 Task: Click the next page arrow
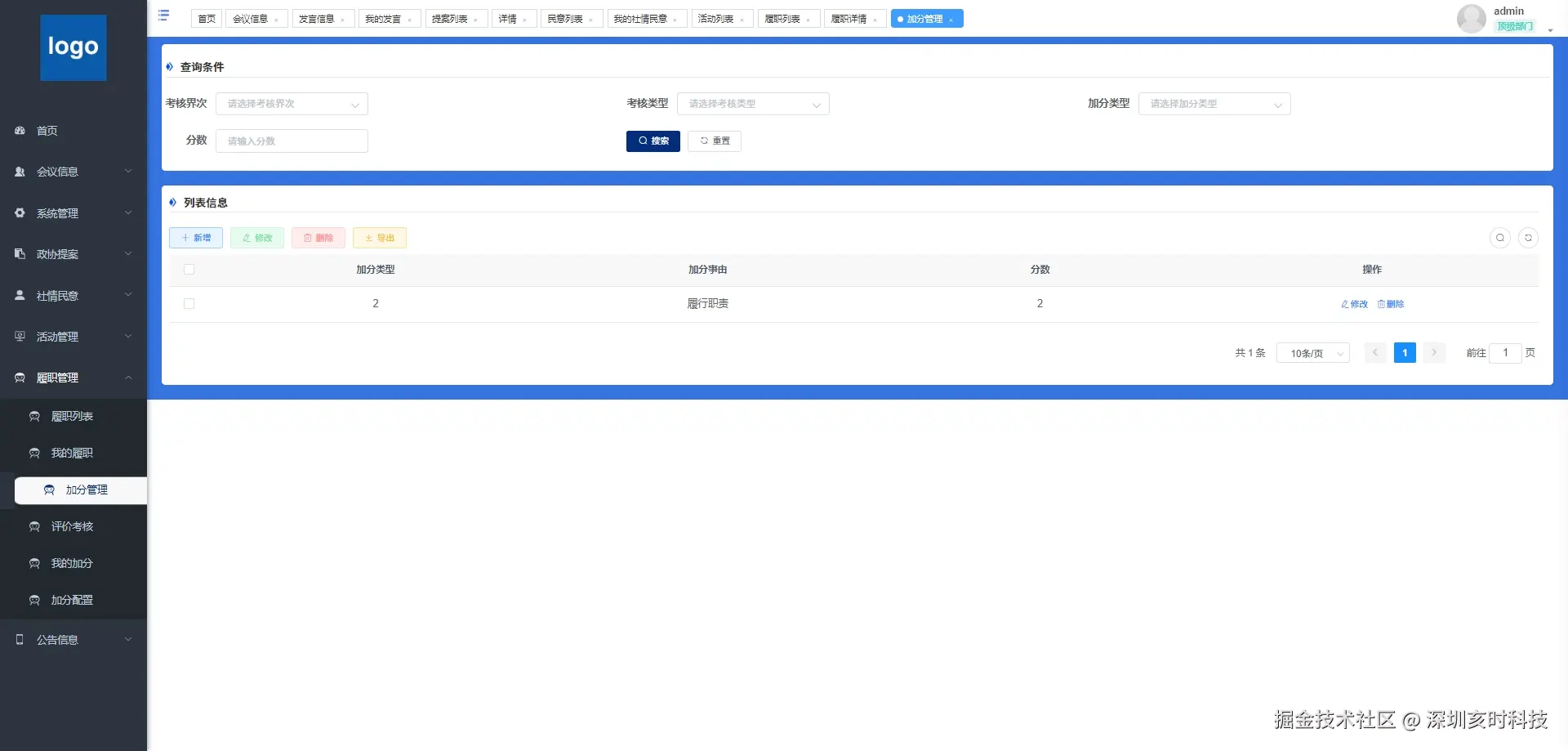click(x=1434, y=353)
